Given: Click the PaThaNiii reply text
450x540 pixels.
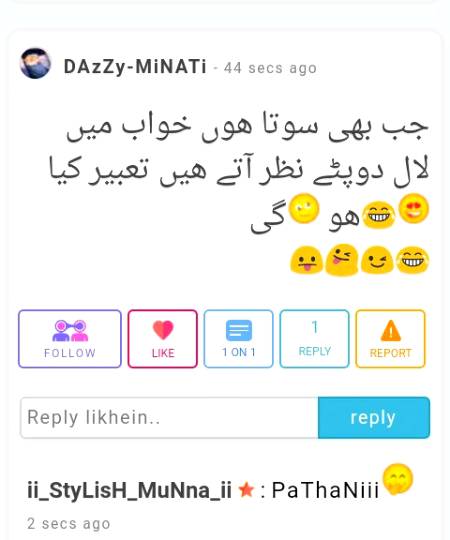Looking at the screenshot, I should [325, 490].
